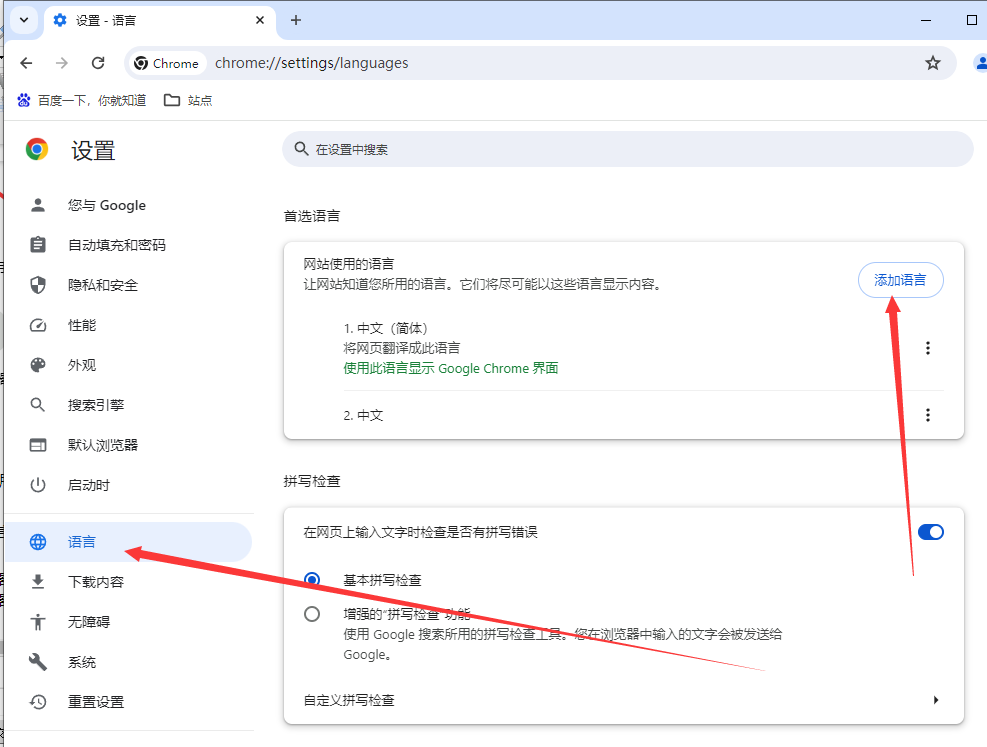This screenshot has height=747, width=987.
Task: Click the shield icon for 隐私和安全
Action: pos(38,285)
